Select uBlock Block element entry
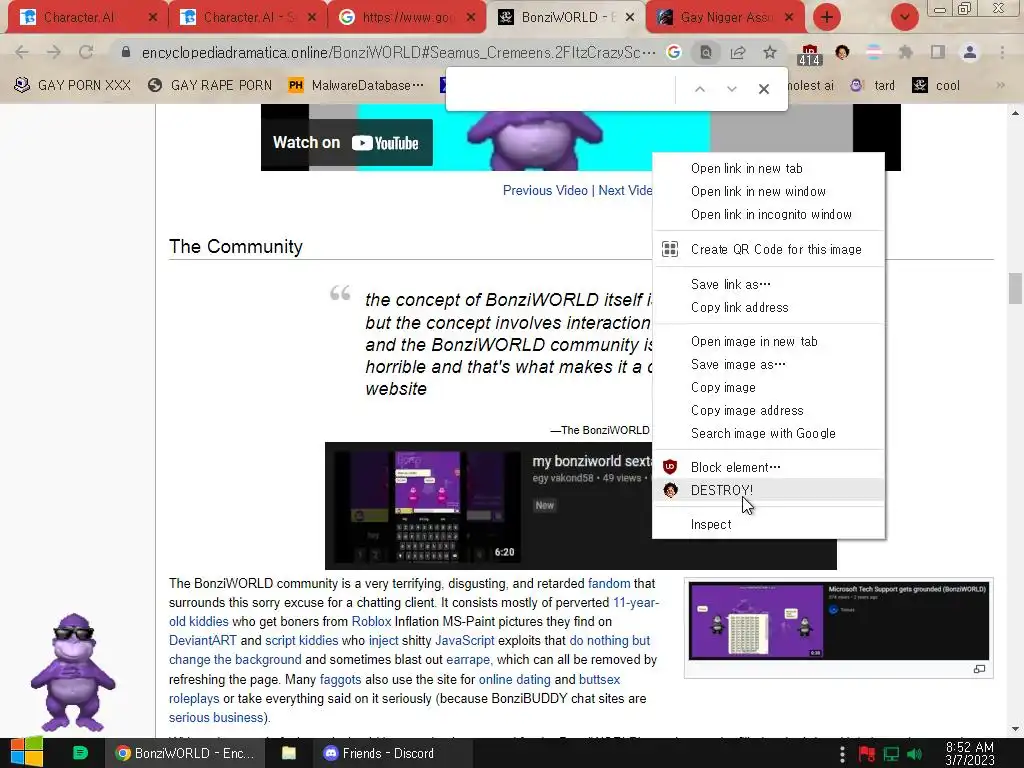Viewport: 1024px width, 768px height. 769,467
